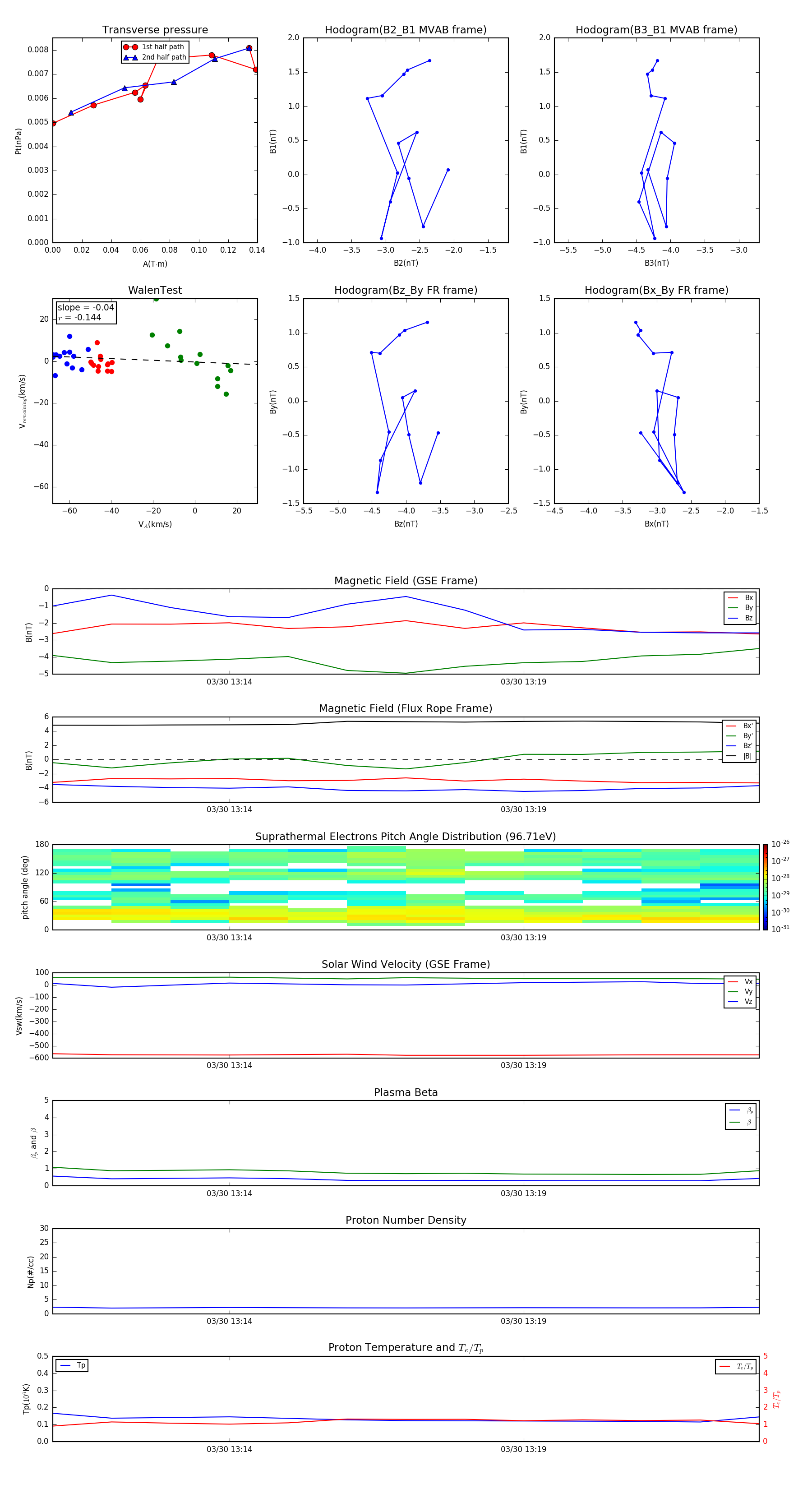Click the "Hodogram(B2_B1 MVAB frame)" title
The image size is (812, 1489).
pos(406,30)
